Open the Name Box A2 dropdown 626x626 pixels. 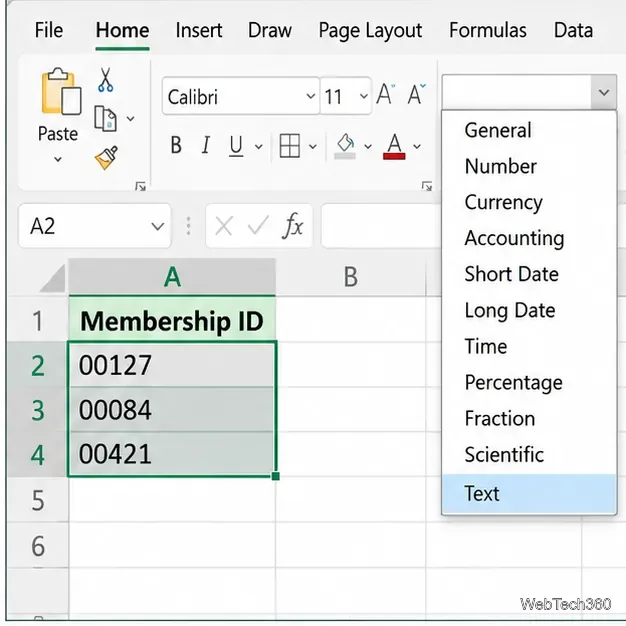(x=158, y=226)
